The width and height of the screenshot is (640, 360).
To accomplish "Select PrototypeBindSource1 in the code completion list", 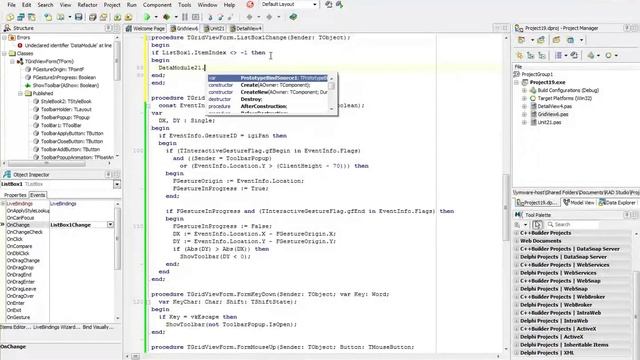I will click(x=268, y=78).
